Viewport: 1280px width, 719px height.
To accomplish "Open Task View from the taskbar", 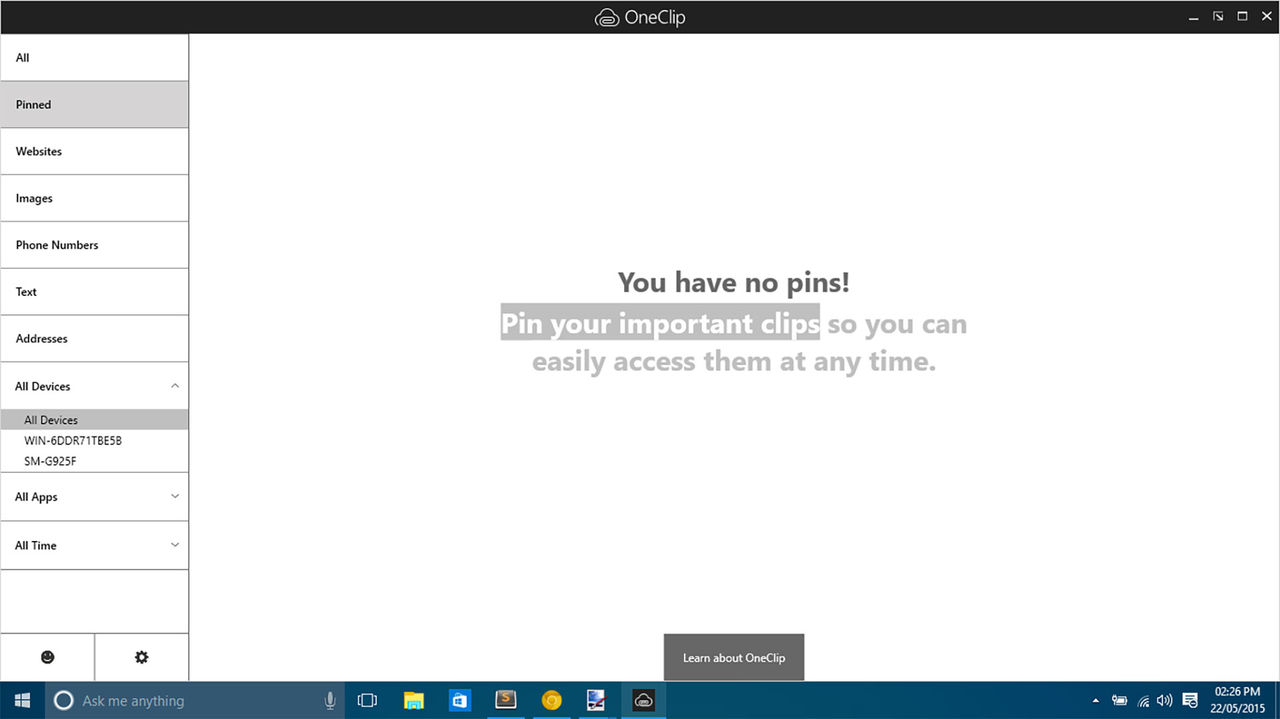I will click(367, 701).
